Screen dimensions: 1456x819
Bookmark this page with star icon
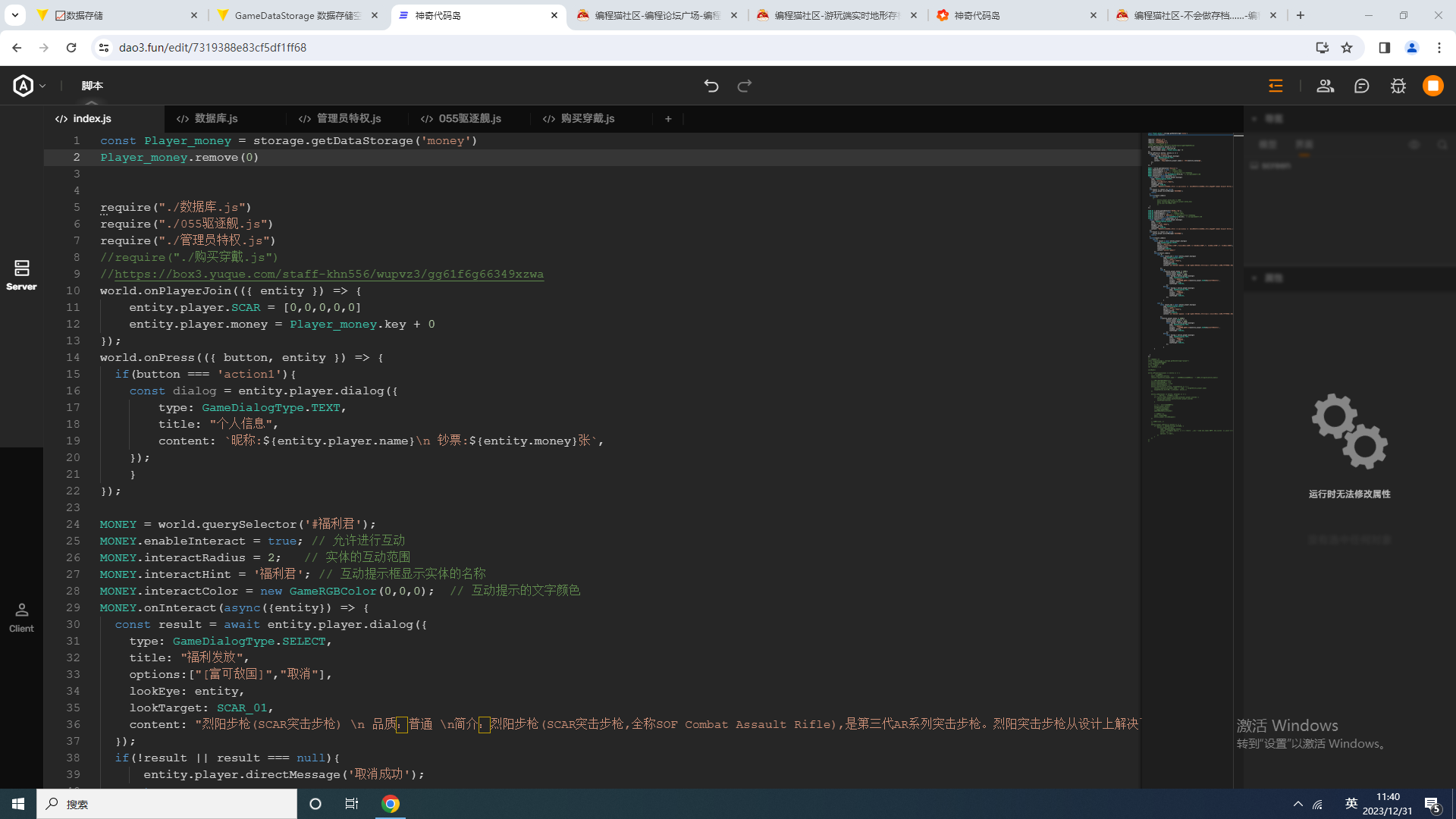tap(1347, 47)
